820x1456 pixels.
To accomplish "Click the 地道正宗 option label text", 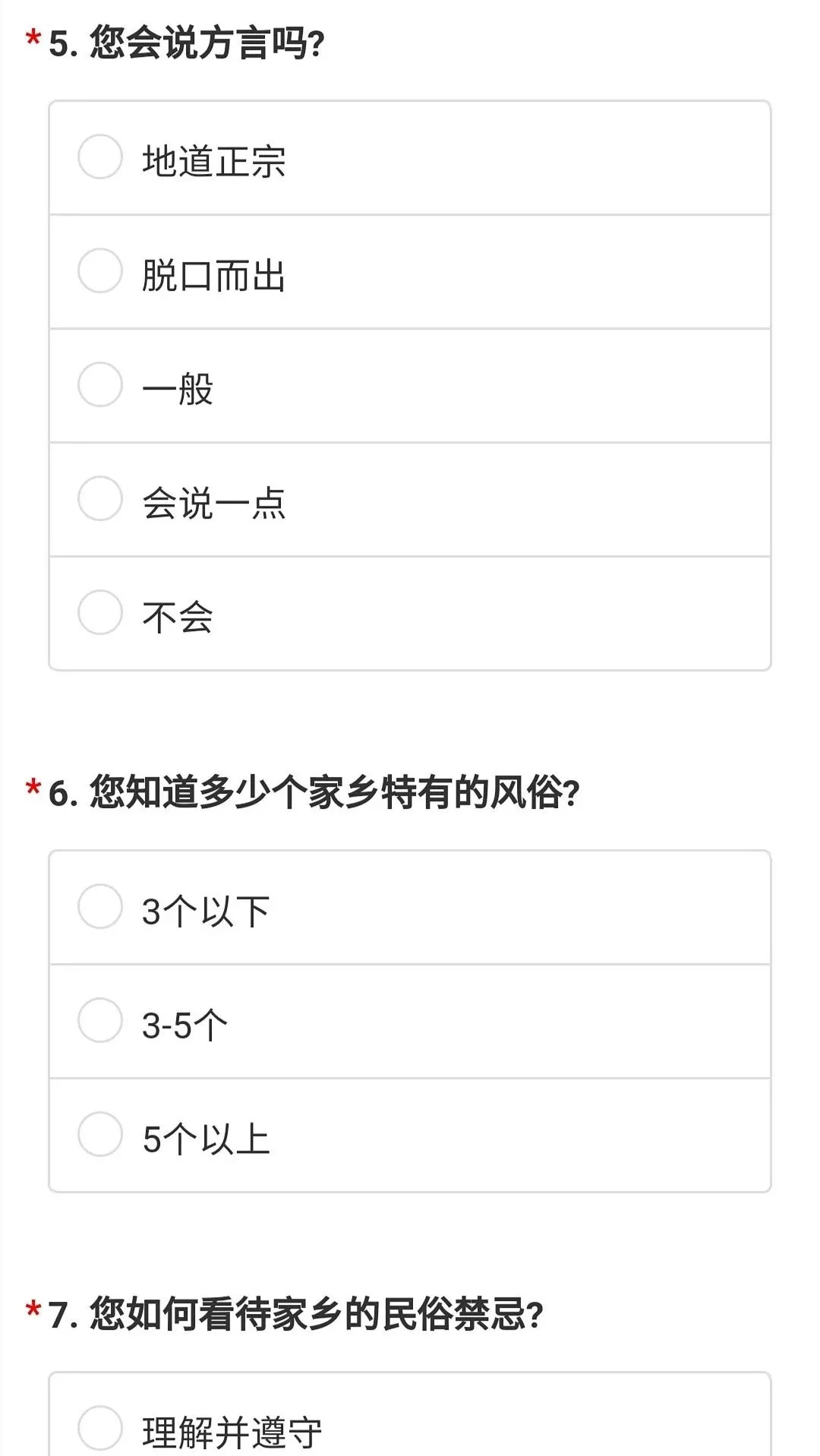I will coord(214,162).
